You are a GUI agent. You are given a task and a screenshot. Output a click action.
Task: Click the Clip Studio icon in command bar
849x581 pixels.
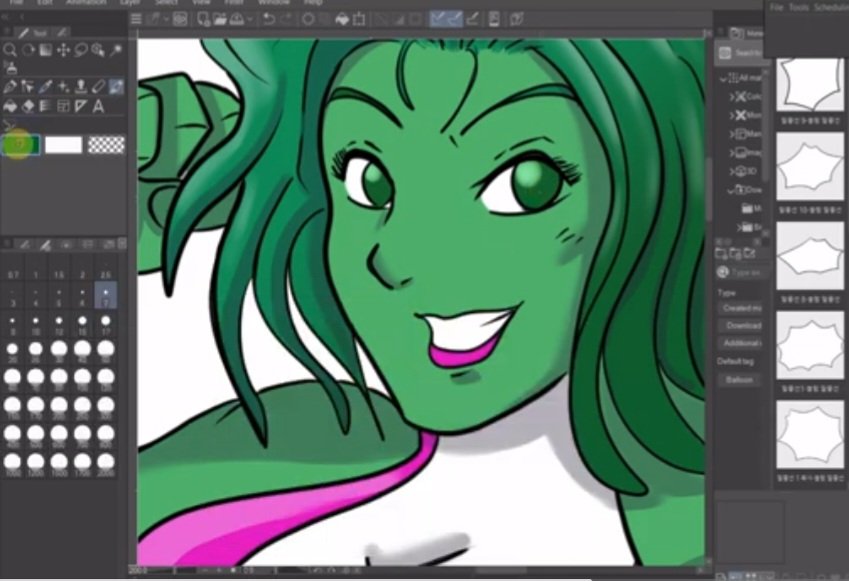[517, 19]
